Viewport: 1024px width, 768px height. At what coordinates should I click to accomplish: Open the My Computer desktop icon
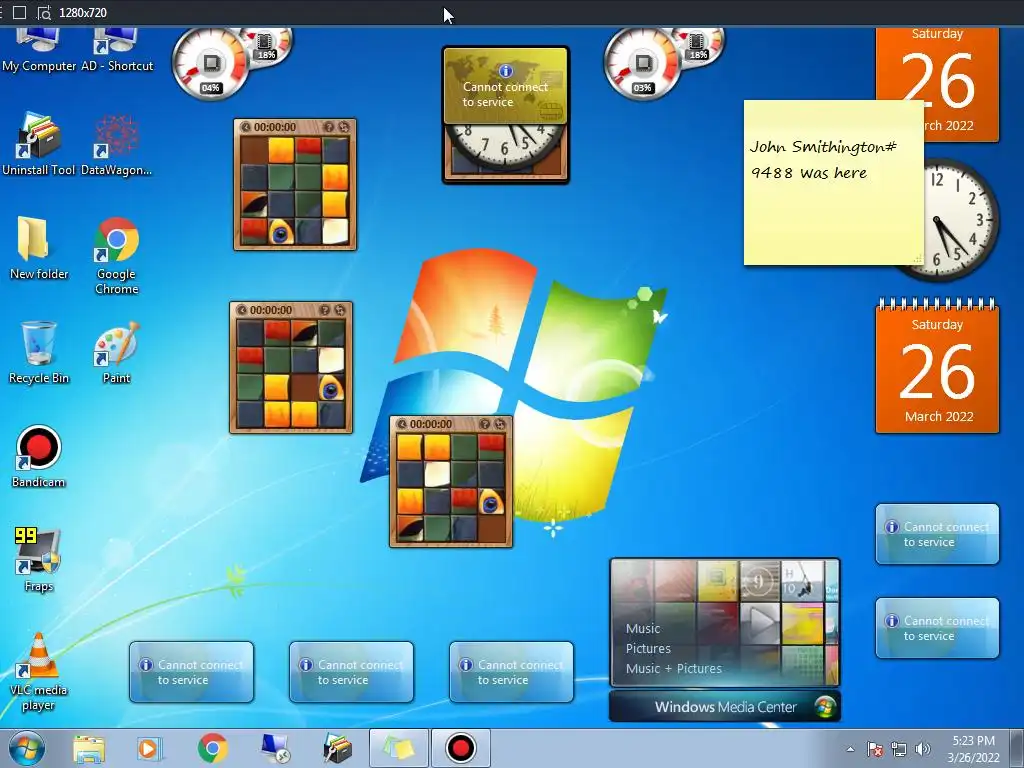click(x=38, y=50)
